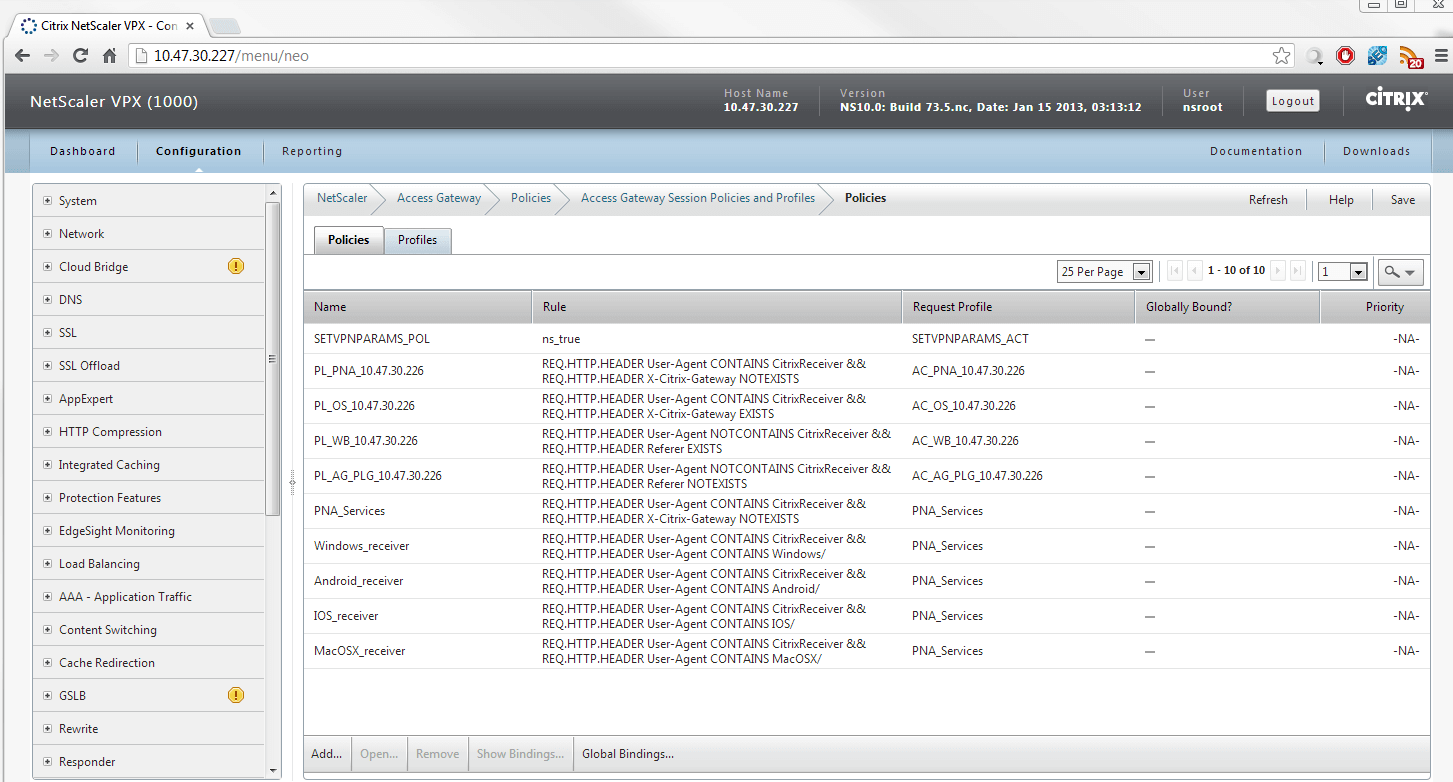1453x782 pixels.
Task: Select Cache Redirection in navigation
Action: click(107, 663)
